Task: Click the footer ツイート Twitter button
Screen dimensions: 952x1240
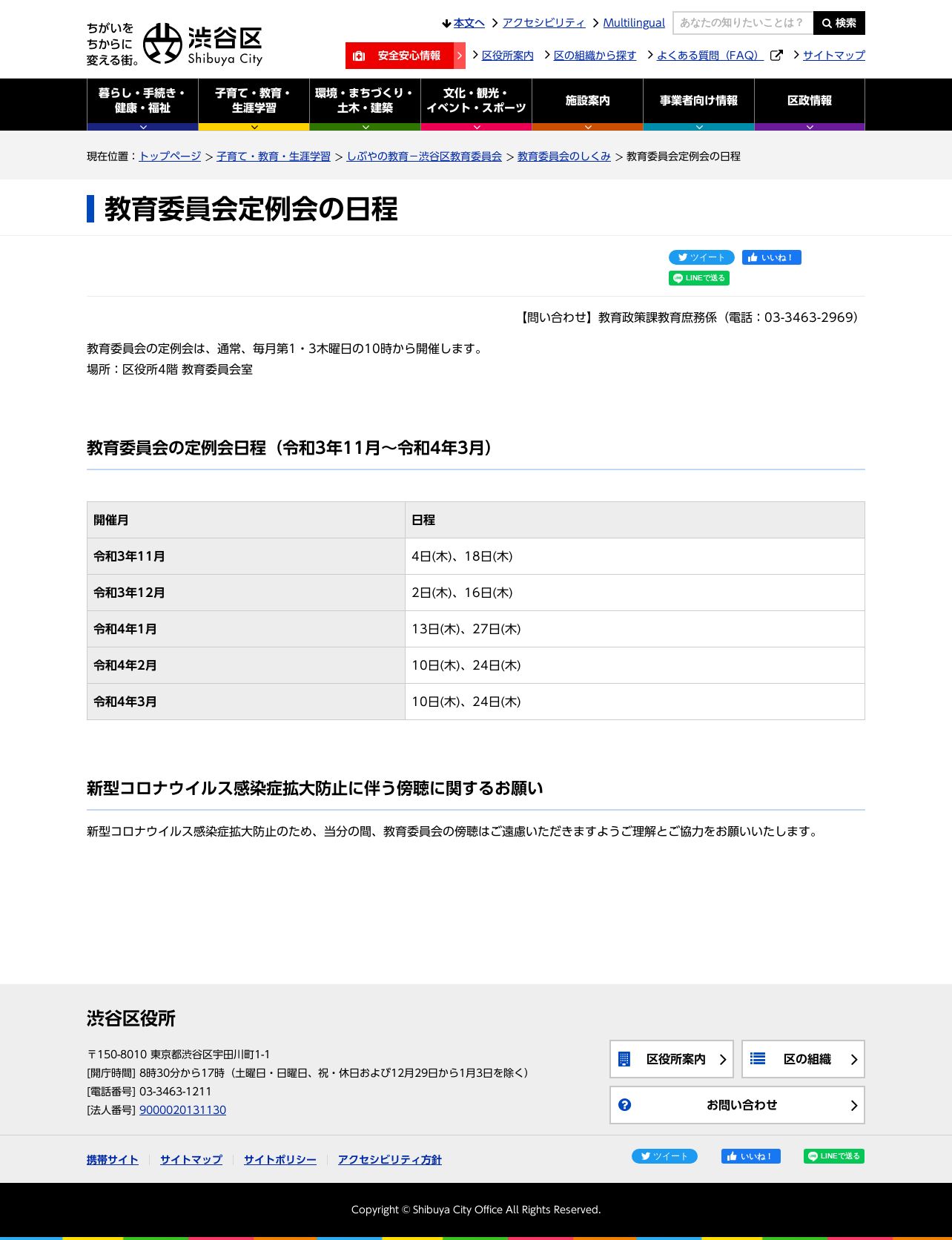Action: pos(664,1156)
